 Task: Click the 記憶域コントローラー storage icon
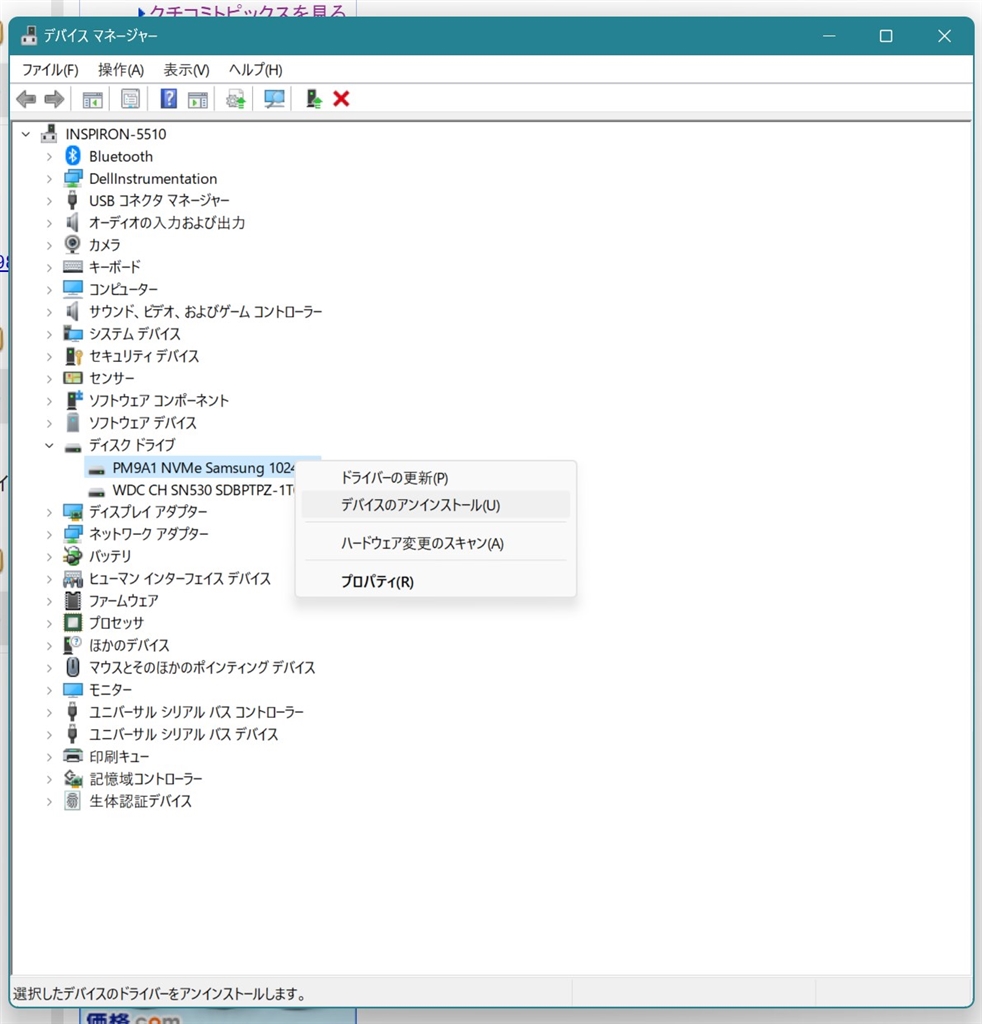tap(72, 778)
